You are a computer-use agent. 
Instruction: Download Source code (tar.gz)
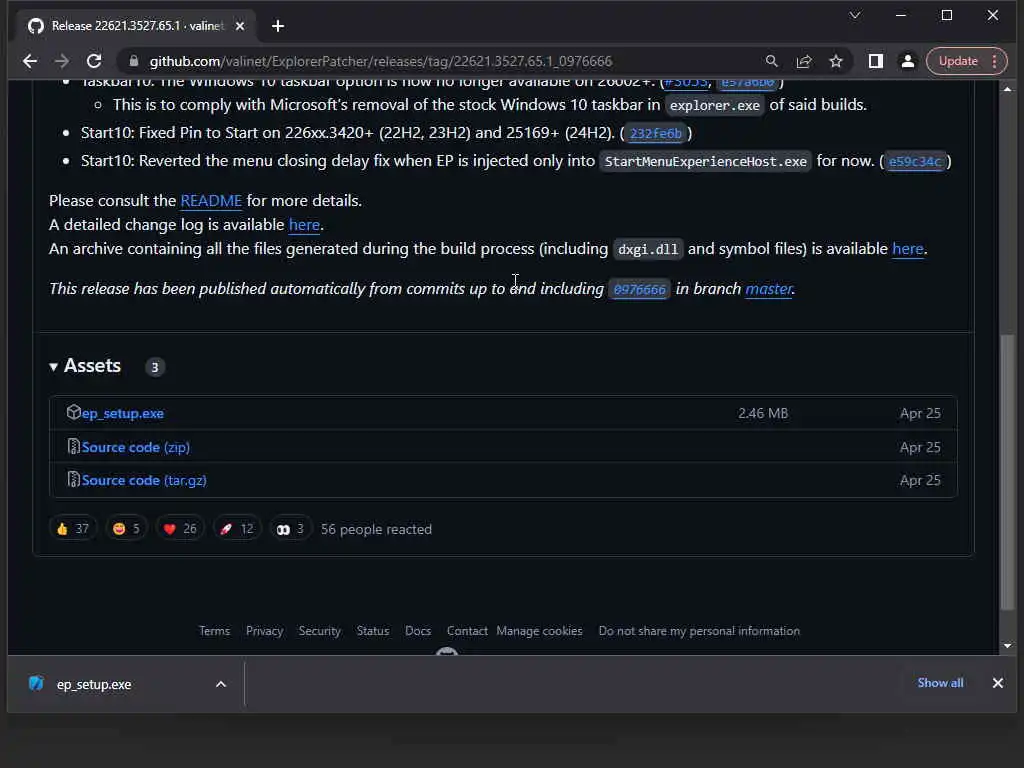click(144, 481)
